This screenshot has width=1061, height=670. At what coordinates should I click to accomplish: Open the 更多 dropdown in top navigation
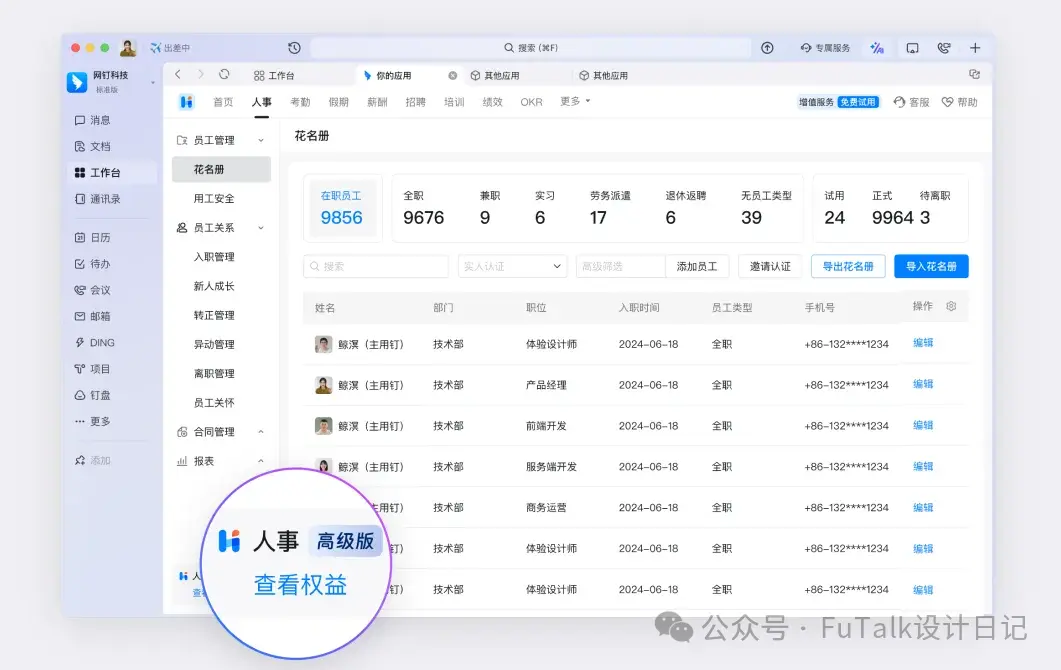[x=575, y=102]
